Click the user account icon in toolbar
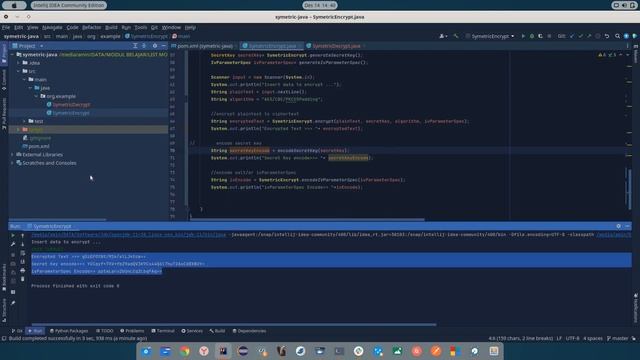 pos(442,36)
